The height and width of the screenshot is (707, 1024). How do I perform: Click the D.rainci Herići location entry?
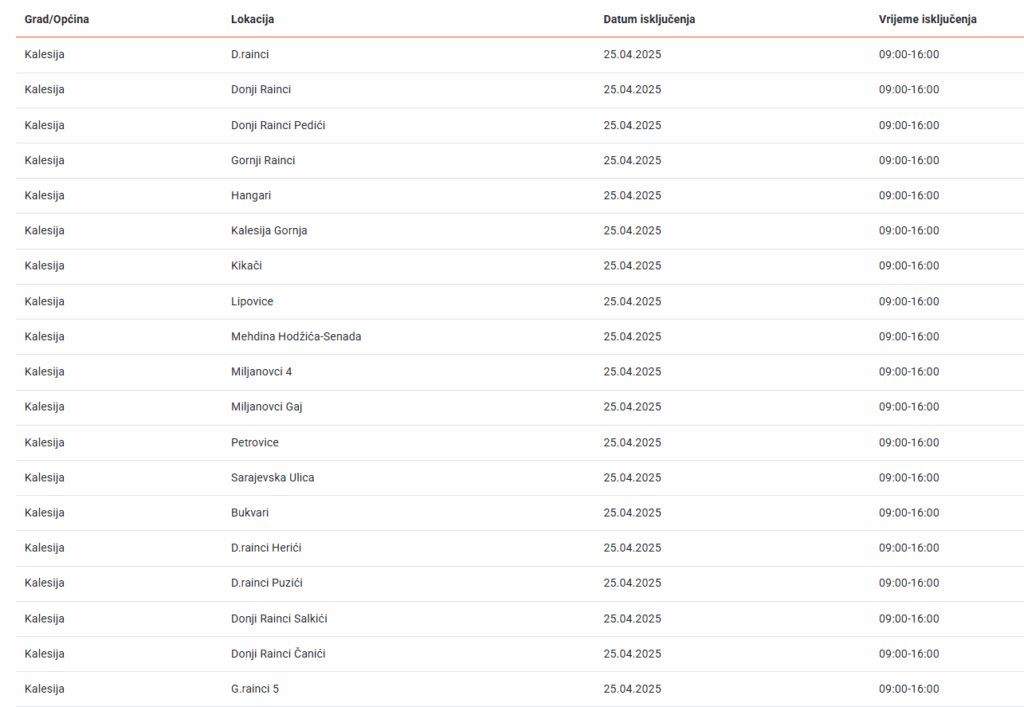(x=266, y=547)
